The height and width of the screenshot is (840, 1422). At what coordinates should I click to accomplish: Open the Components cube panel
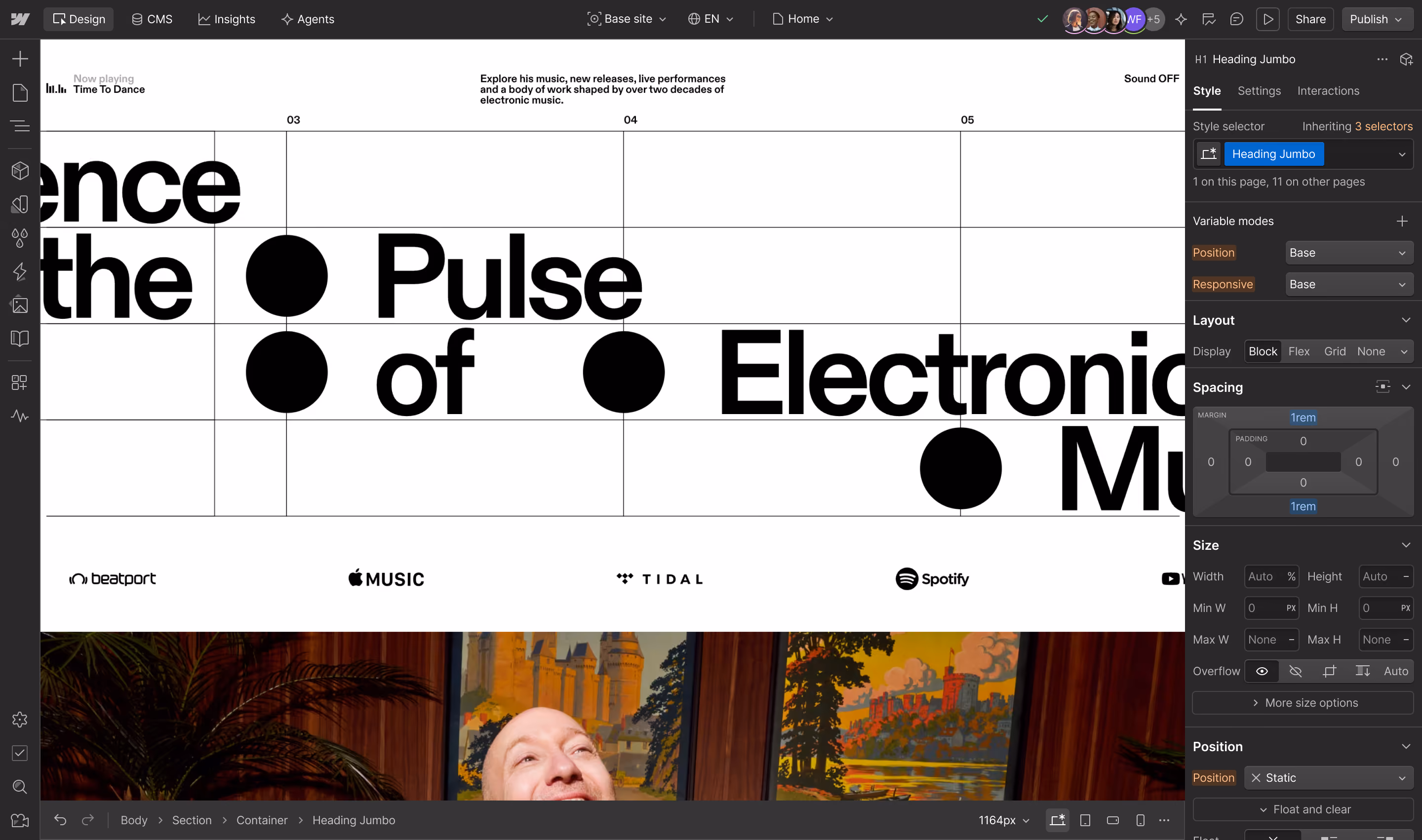pyautogui.click(x=20, y=170)
